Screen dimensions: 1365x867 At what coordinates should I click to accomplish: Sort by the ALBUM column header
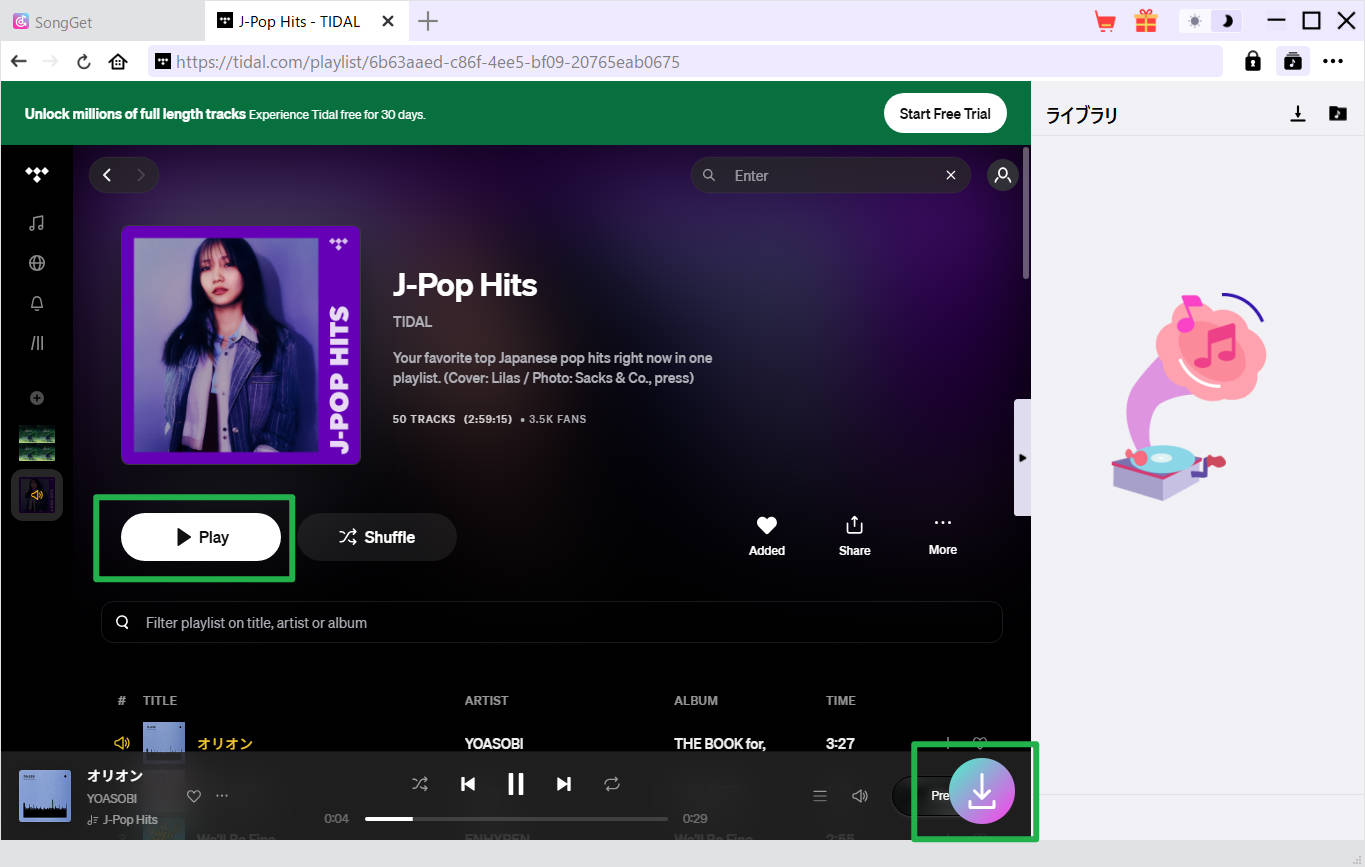click(696, 701)
